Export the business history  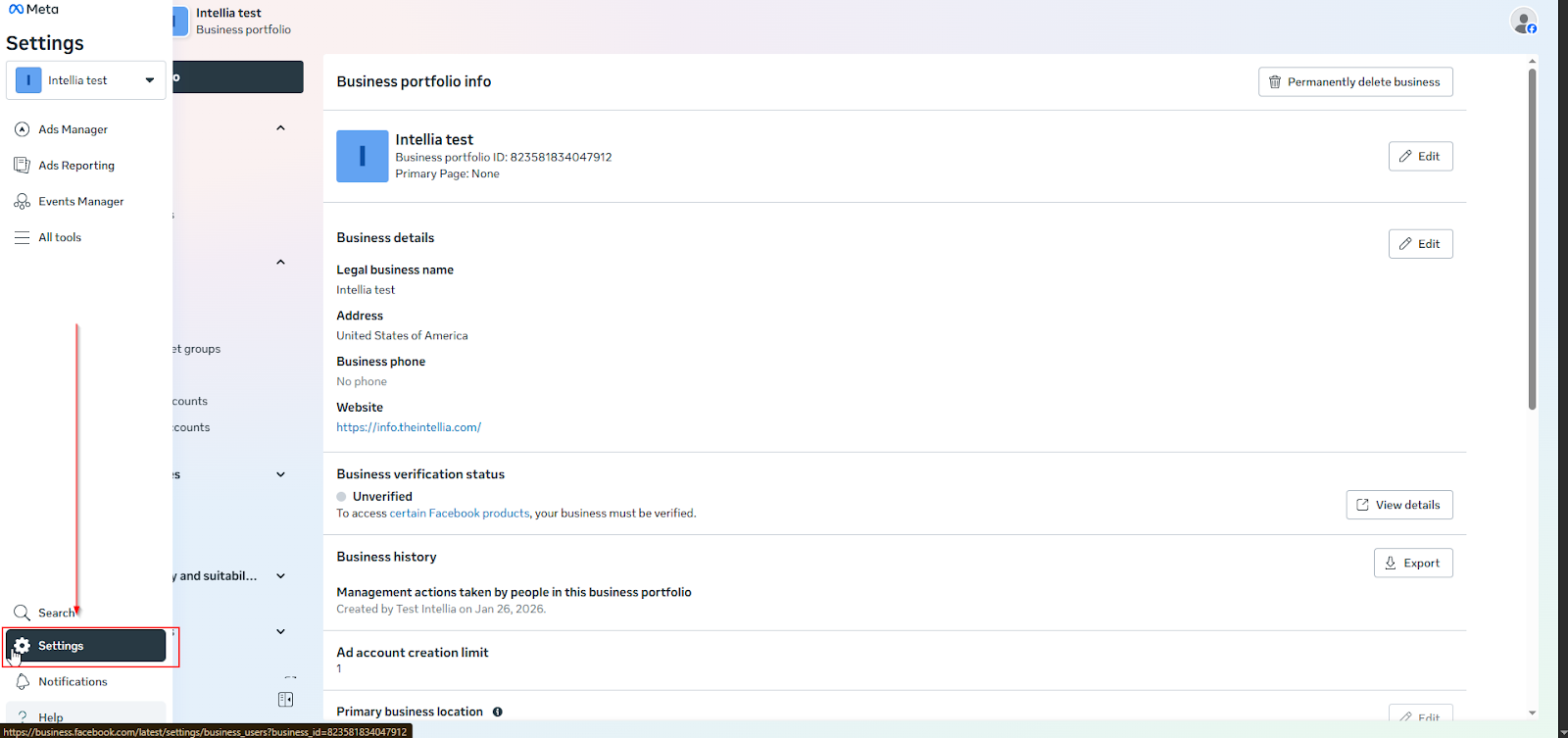1413,564
